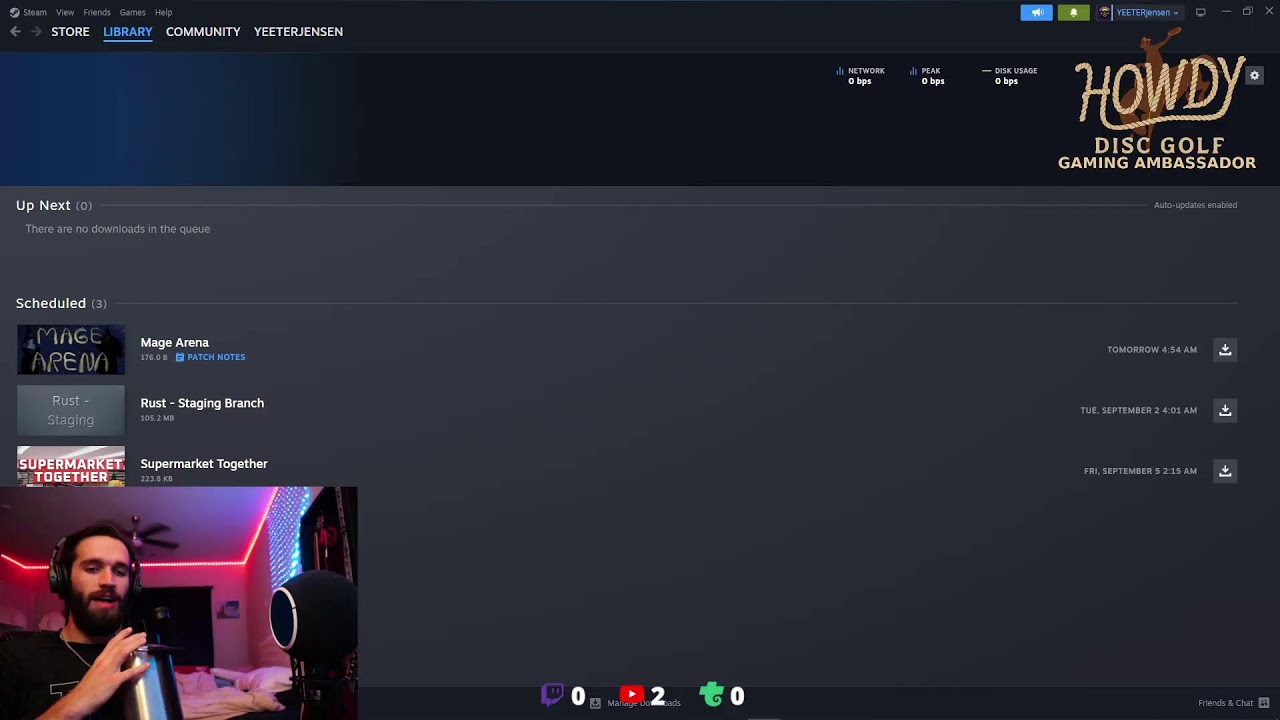Viewport: 1280px width, 720px height.
Task: Click the NETWORK speed stat
Action: pyautogui.click(x=860, y=76)
